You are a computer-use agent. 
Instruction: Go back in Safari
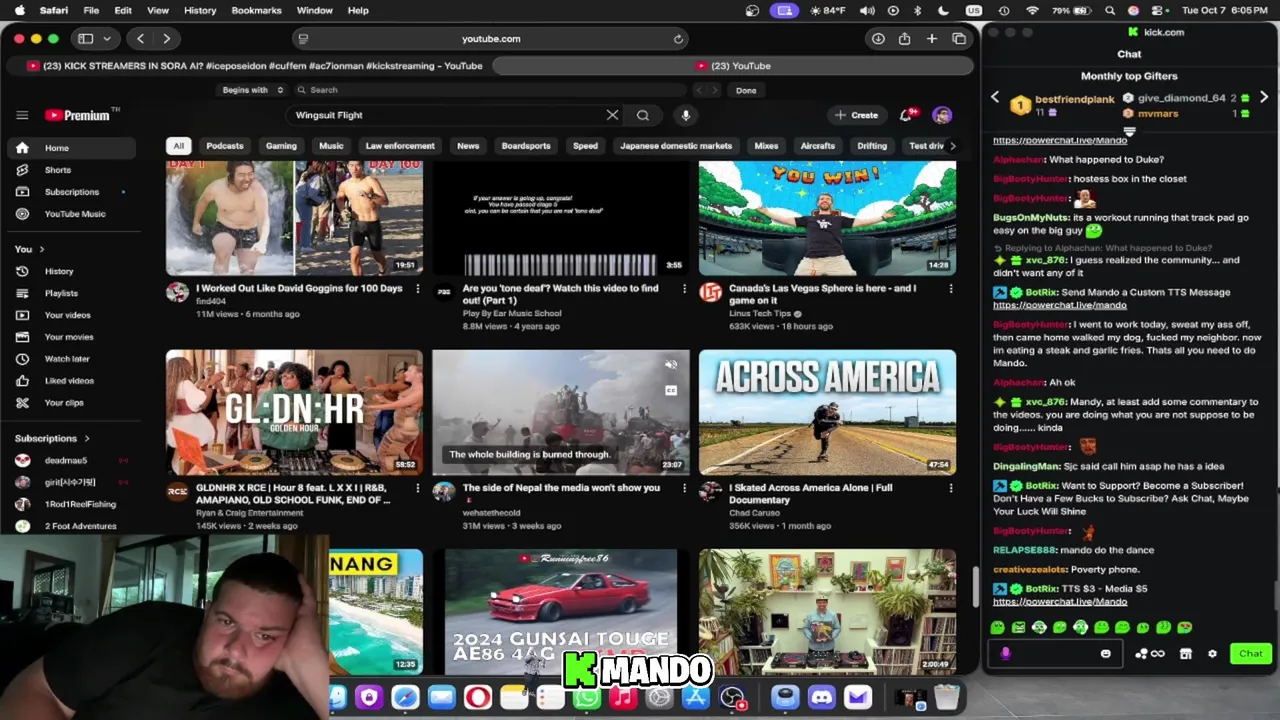[140, 39]
